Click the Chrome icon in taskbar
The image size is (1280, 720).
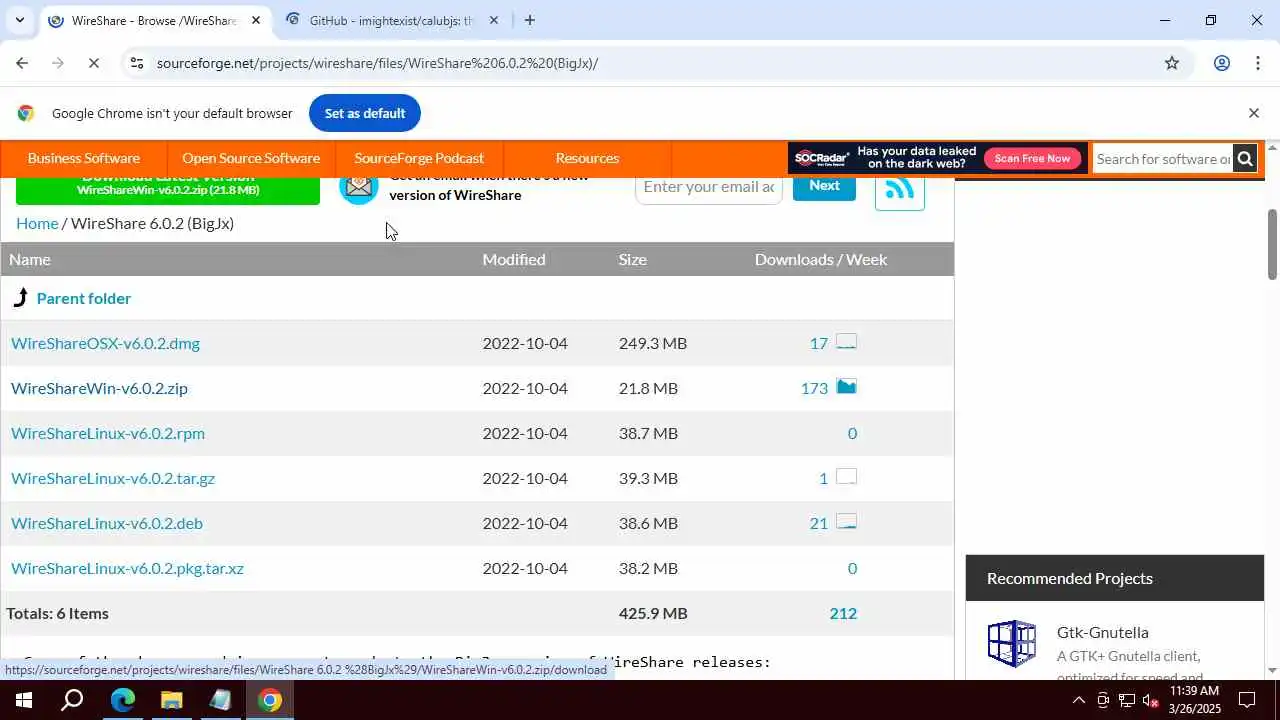(x=269, y=700)
